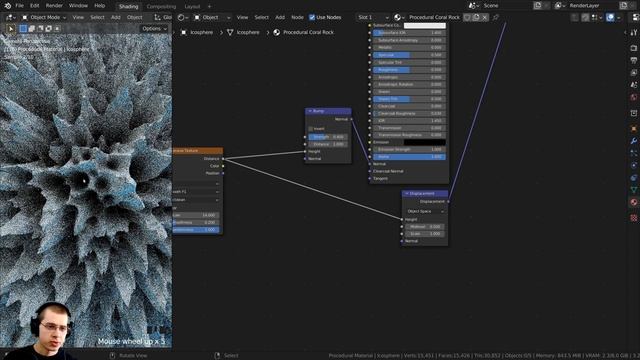
Task: Open viewport Select menu
Action: [97, 17]
